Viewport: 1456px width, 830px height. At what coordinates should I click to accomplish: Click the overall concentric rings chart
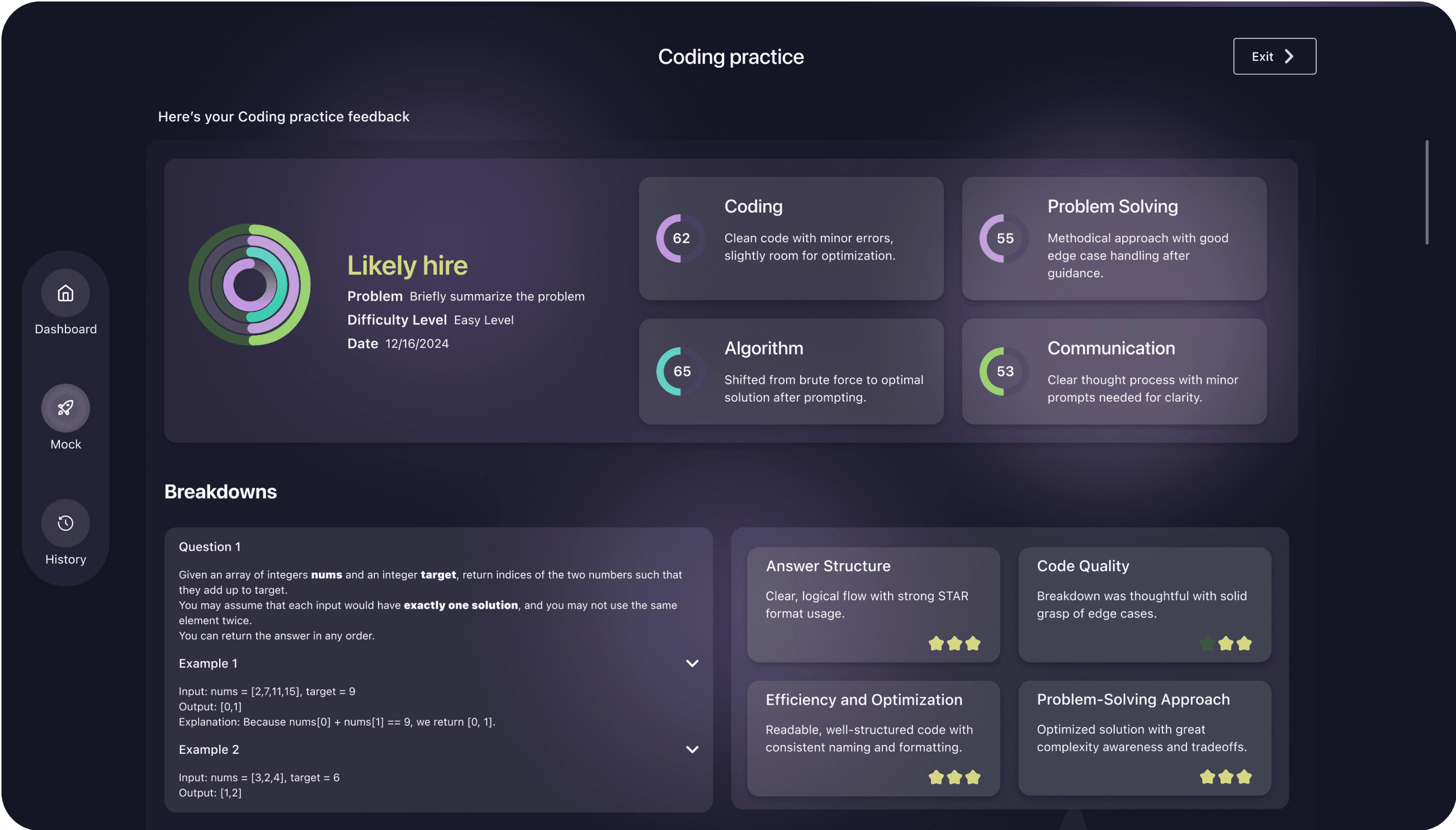[x=249, y=285]
